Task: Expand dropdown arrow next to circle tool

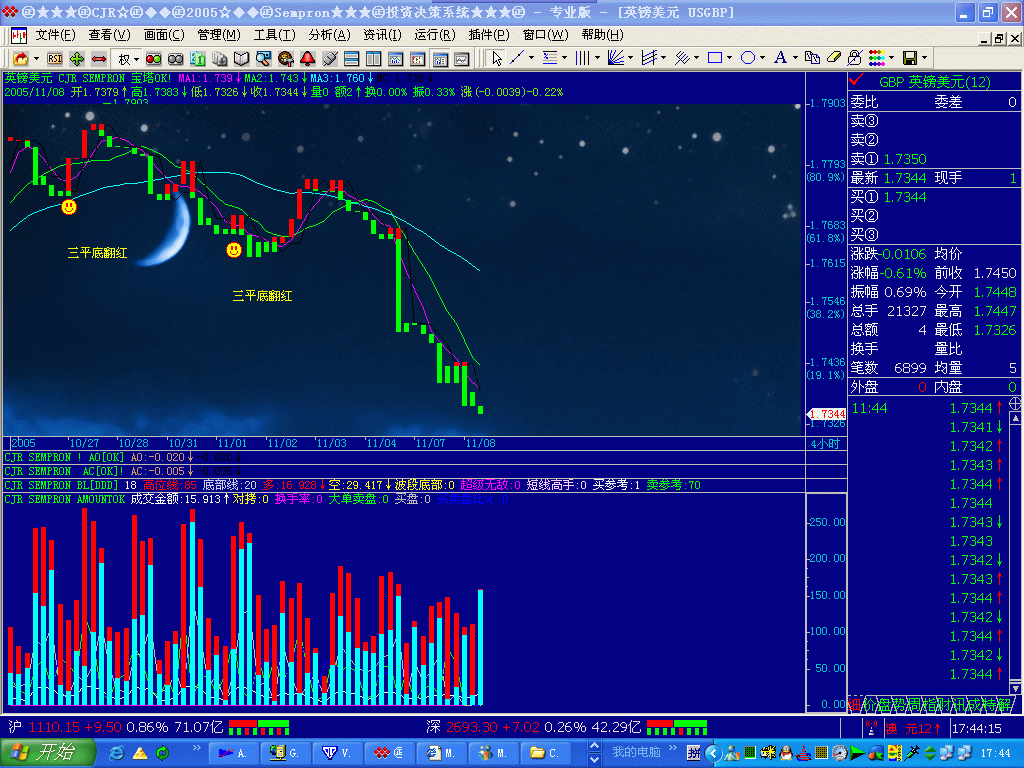Action: point(762,58)
